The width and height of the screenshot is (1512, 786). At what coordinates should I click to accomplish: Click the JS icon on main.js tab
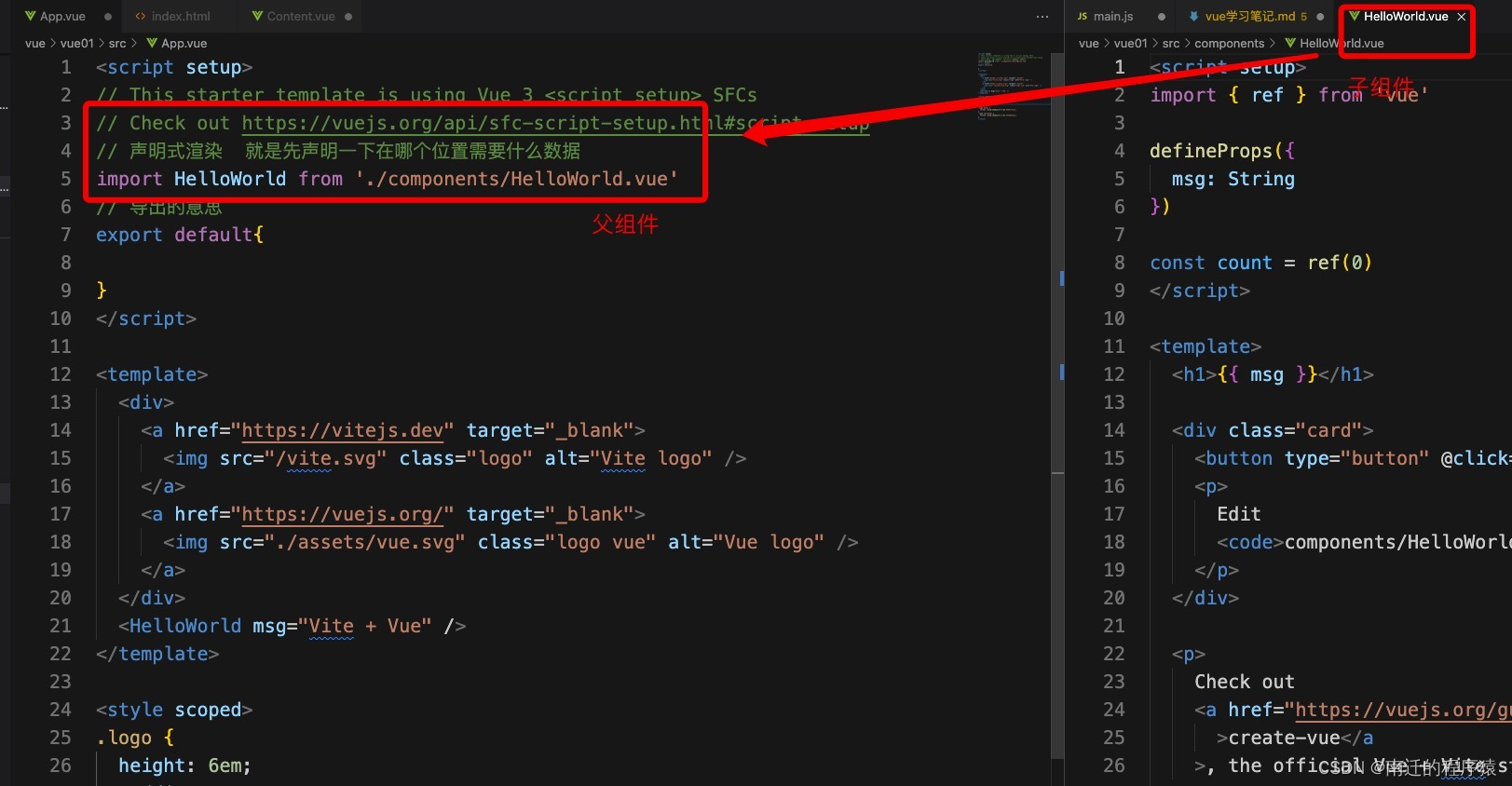1082,17
